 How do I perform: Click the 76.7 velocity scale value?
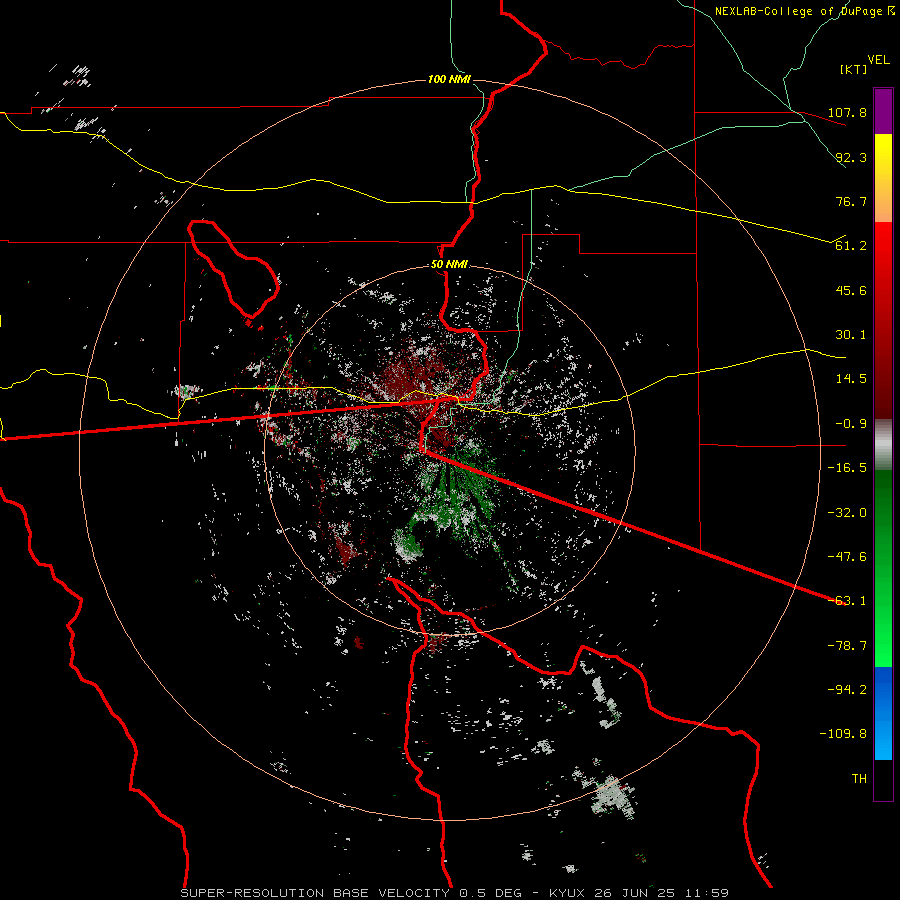point(851,201)
